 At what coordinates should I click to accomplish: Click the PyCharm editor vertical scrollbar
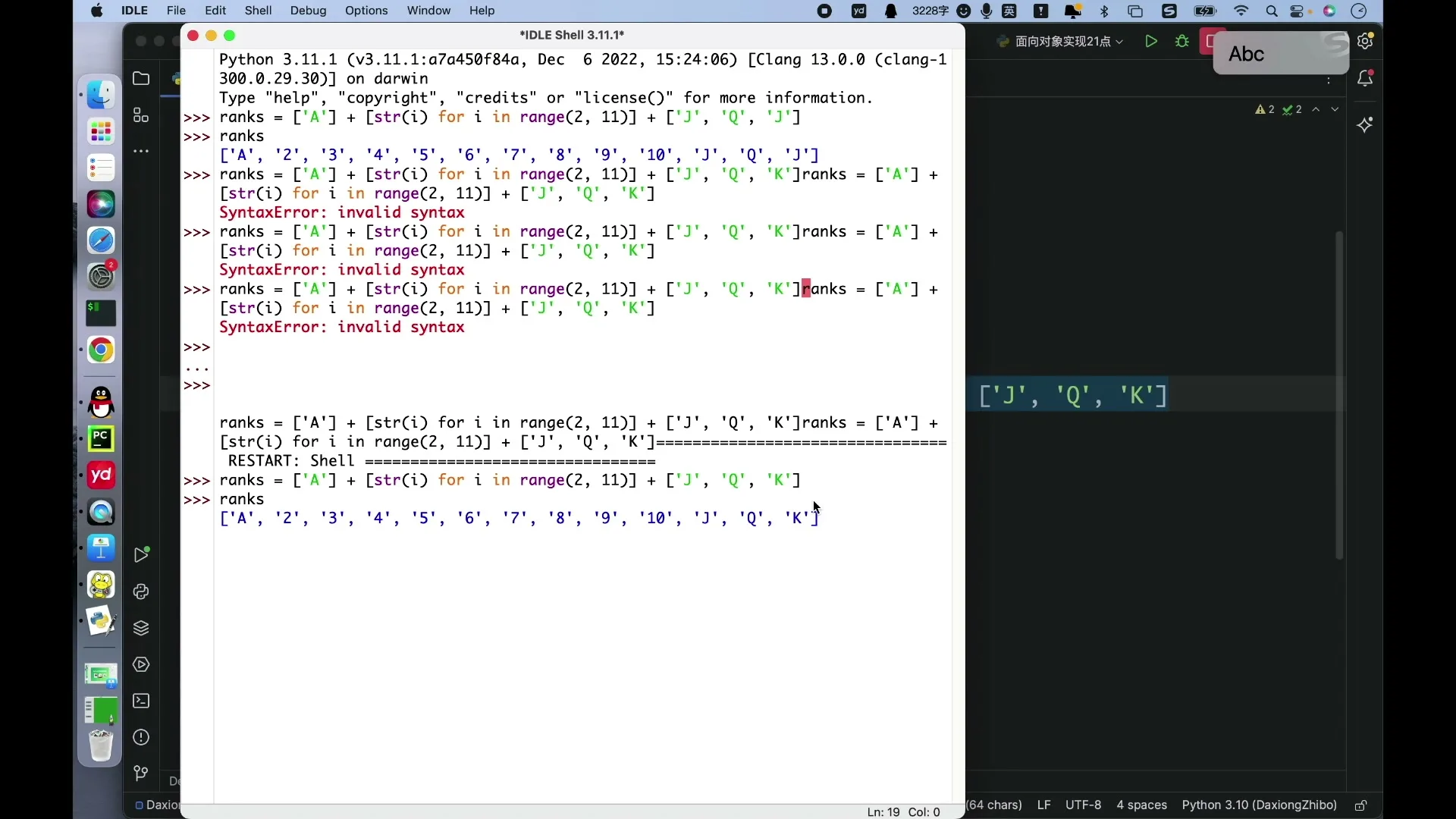1339,396
